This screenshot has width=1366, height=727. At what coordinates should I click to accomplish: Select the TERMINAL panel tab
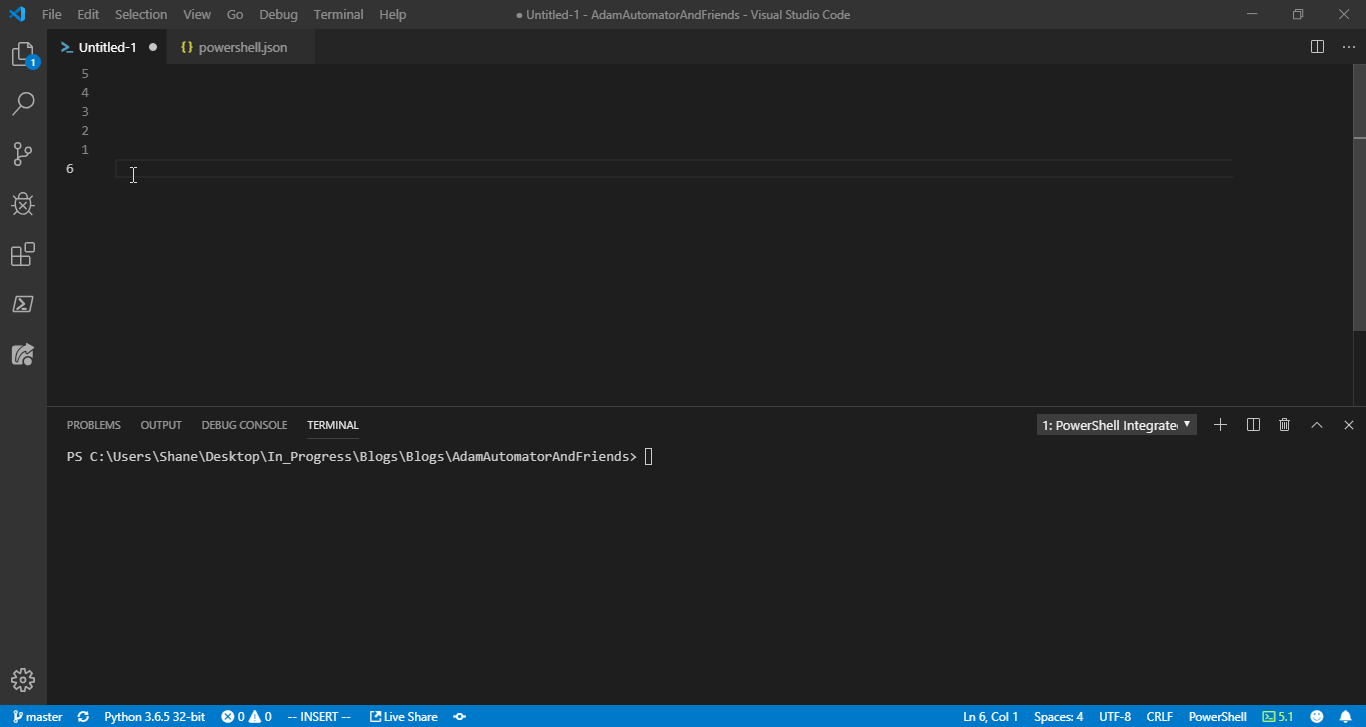point(333,425)
